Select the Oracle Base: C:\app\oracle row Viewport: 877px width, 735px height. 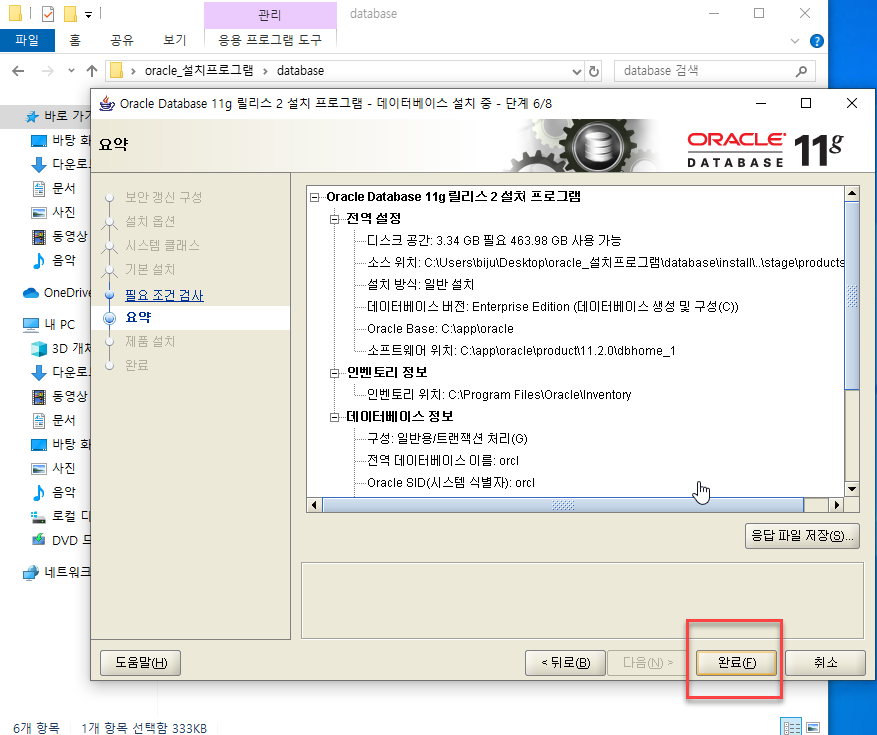tap(440, 329)
